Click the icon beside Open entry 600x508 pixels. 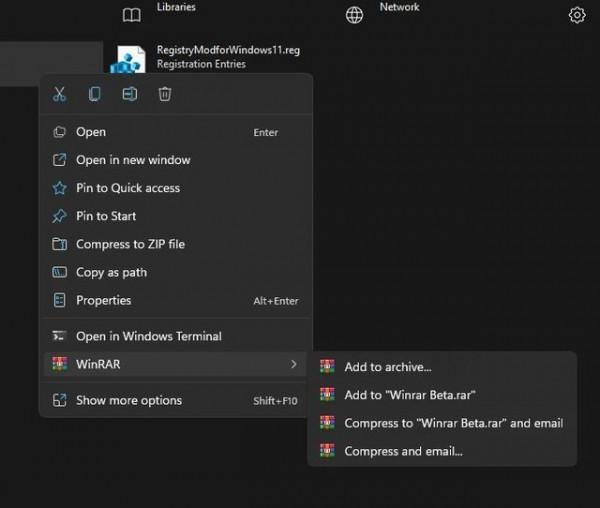point(59,132)
